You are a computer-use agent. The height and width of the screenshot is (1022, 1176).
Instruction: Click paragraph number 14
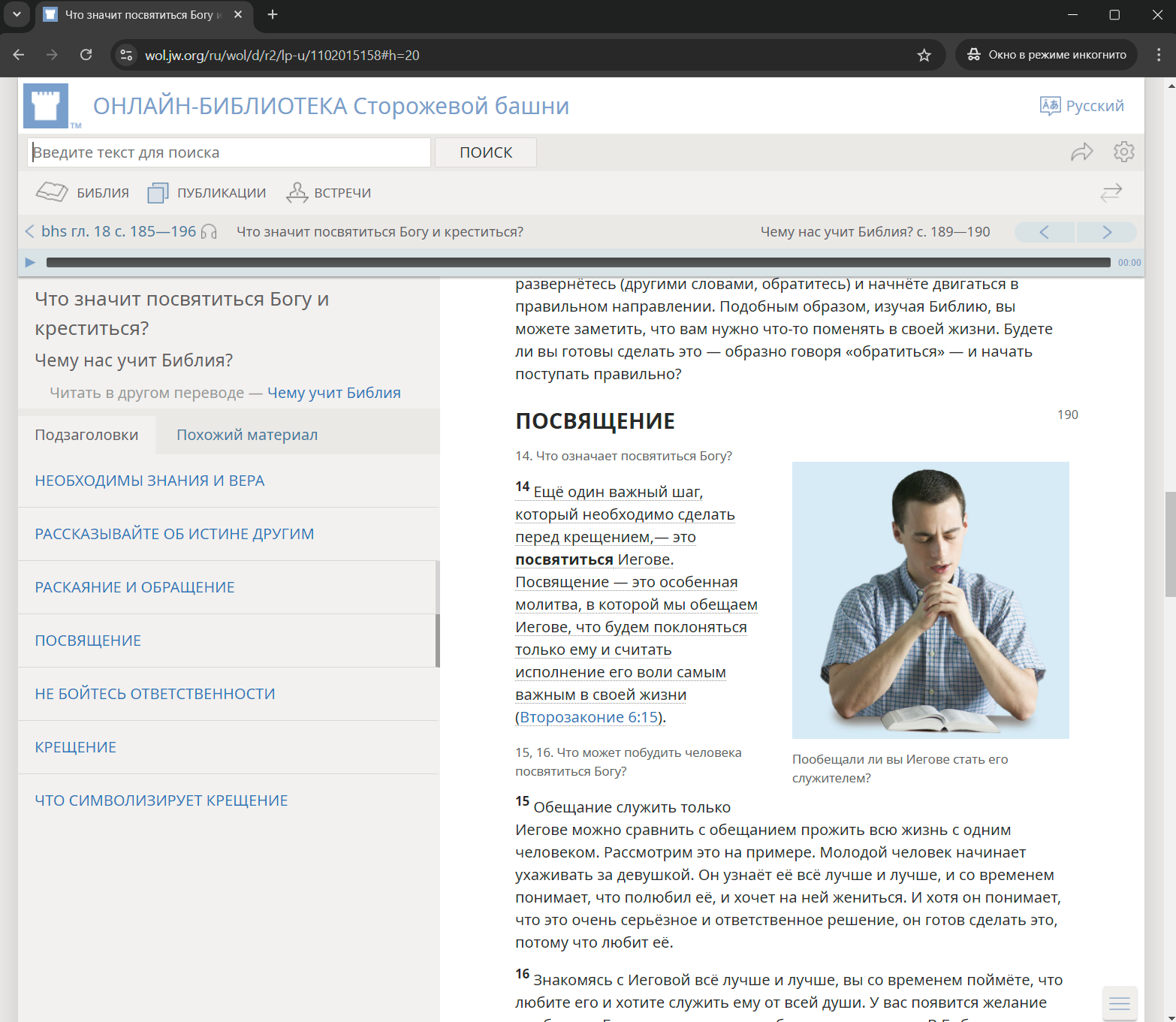pyautogui.click(x=523, y=487)
